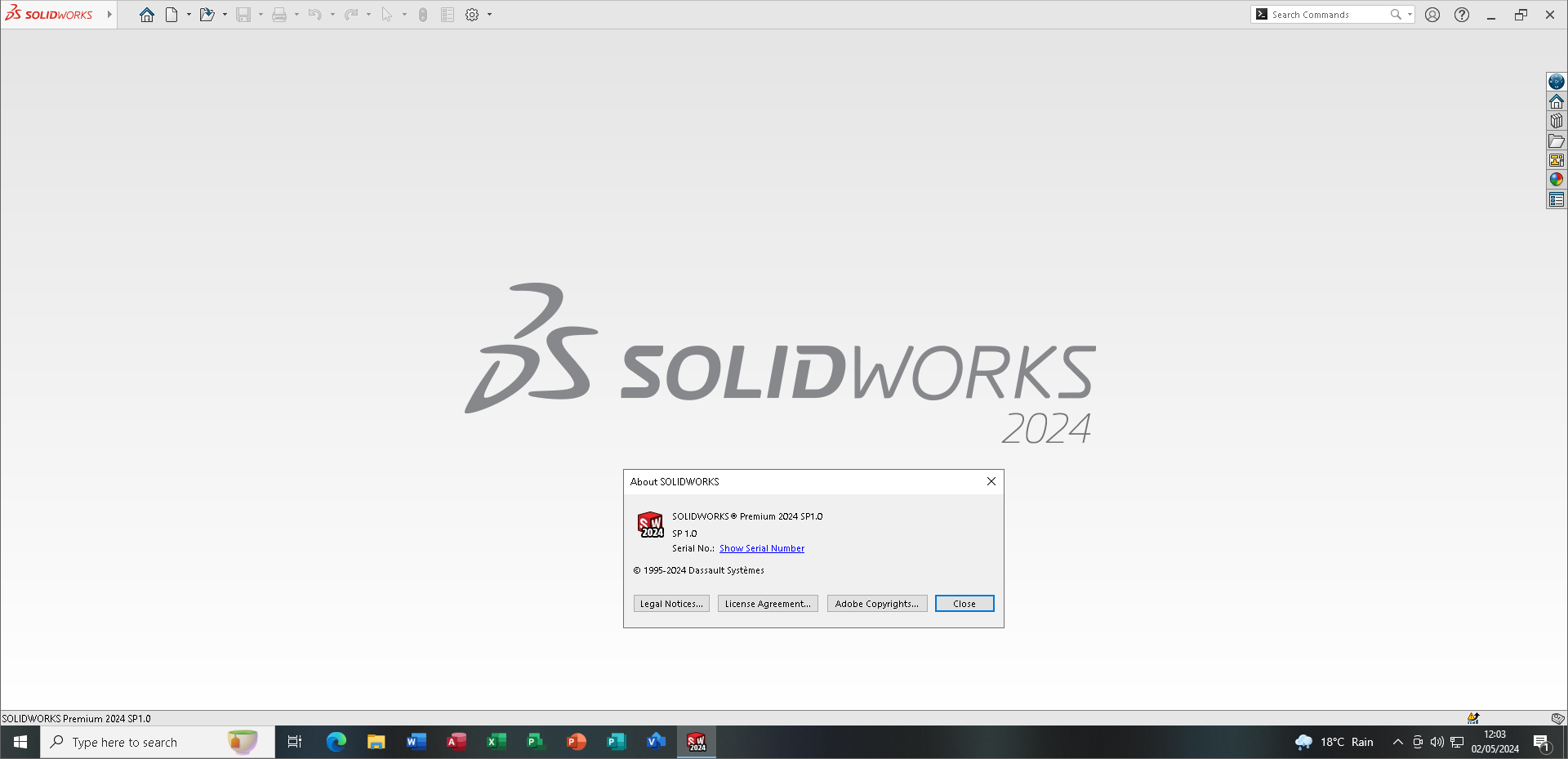Click the Save icon in toolbar

[x=243, y=15]
